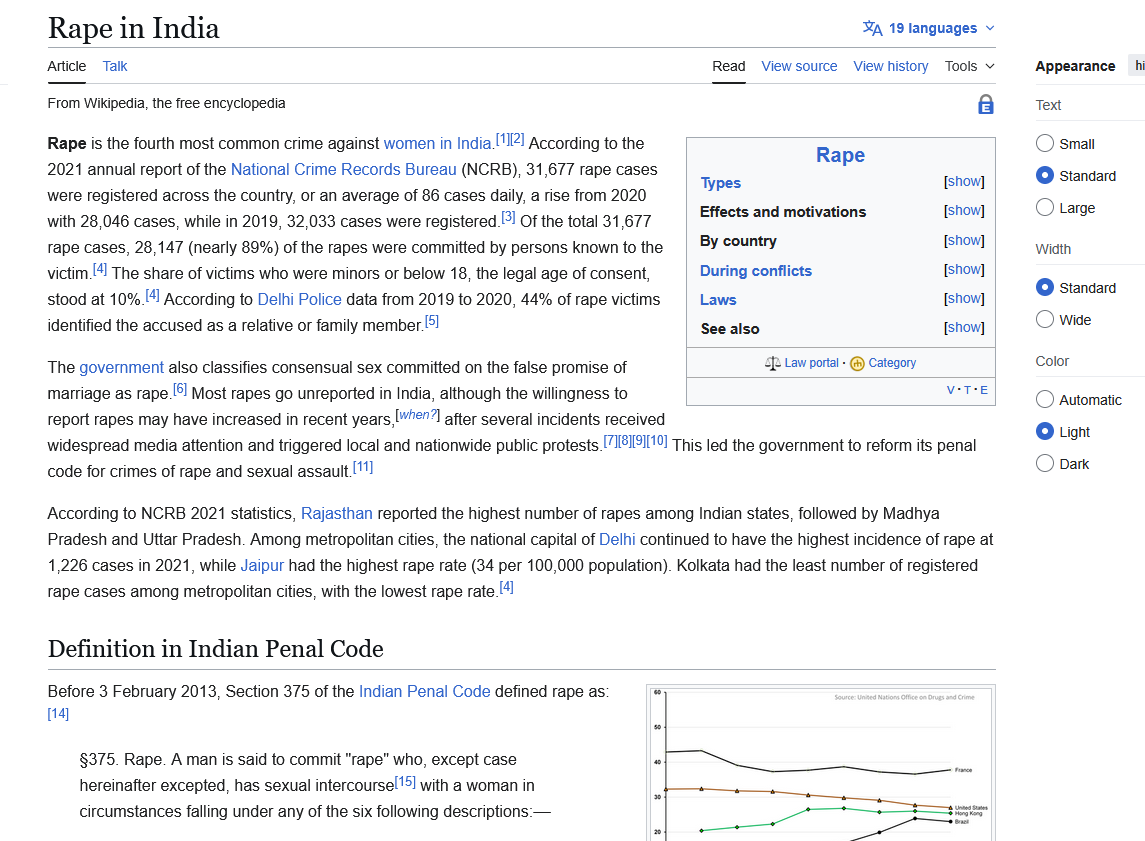
Task: Select the Light color radio
Action: tap(1045, 431)
